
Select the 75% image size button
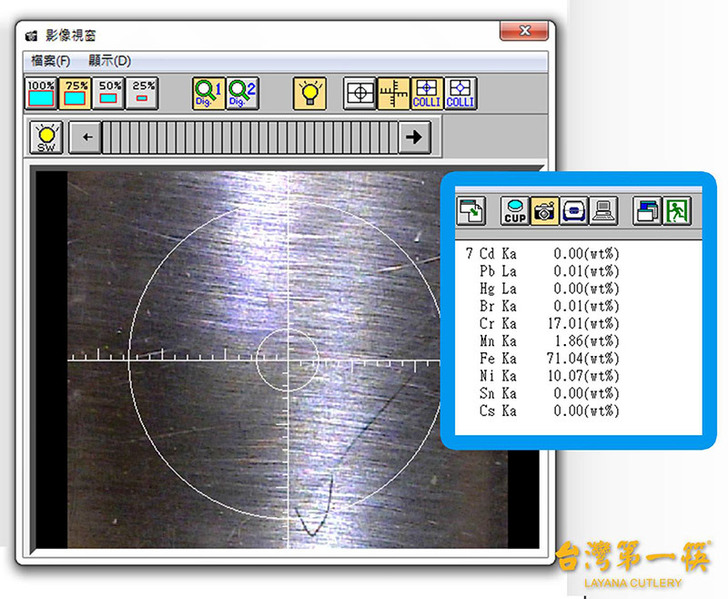[x=76, y=93]
